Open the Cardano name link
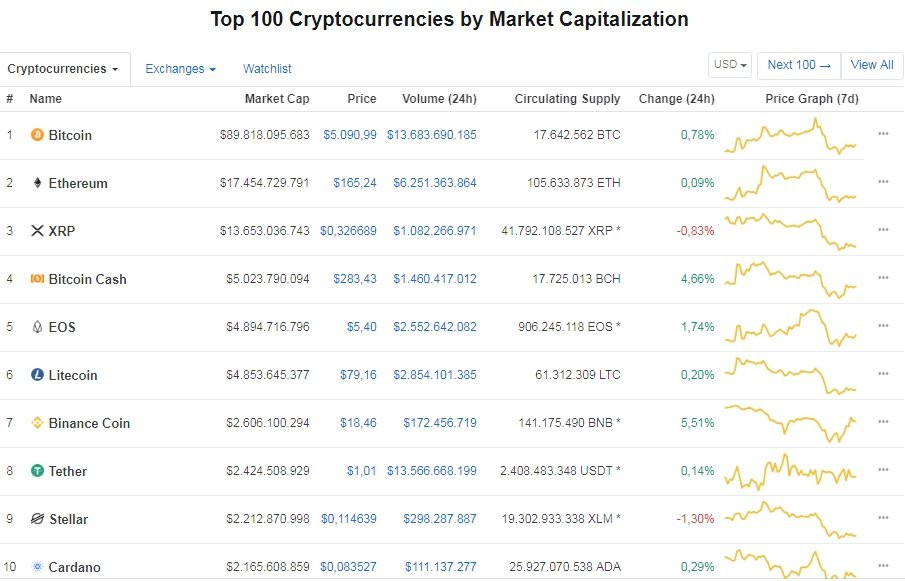 coord(74,567)
